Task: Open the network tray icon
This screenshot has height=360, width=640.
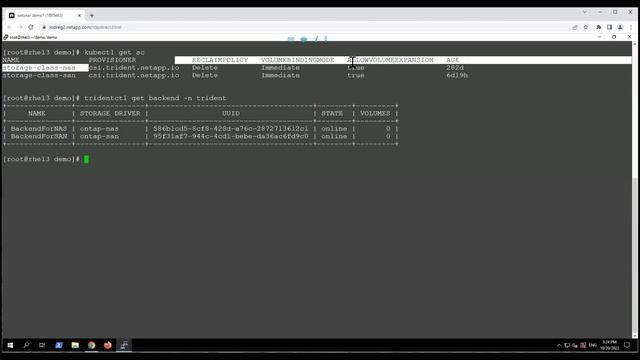Action: [x=567, y=345]
